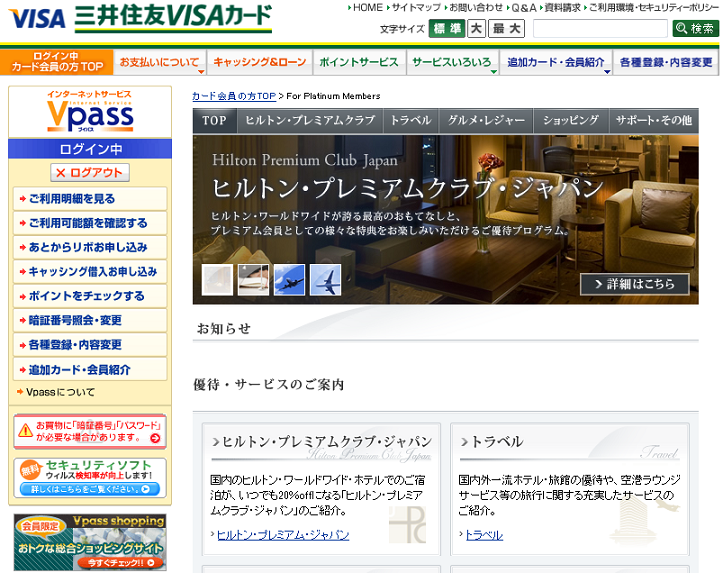The height and width of the screenshot is (573, 723).
Task: Open ポイントをチェックする in sidebar
Action: (90, 296)
